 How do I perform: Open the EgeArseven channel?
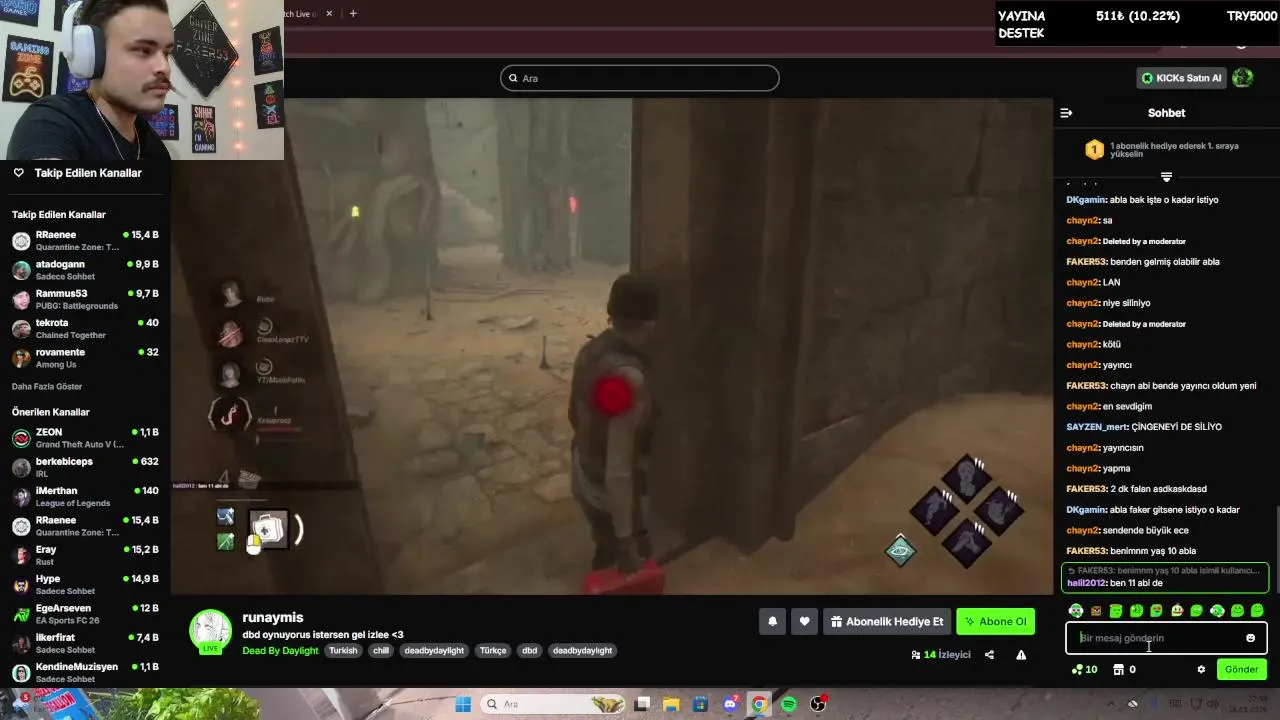pyautogui.click(x=85, y=614)
